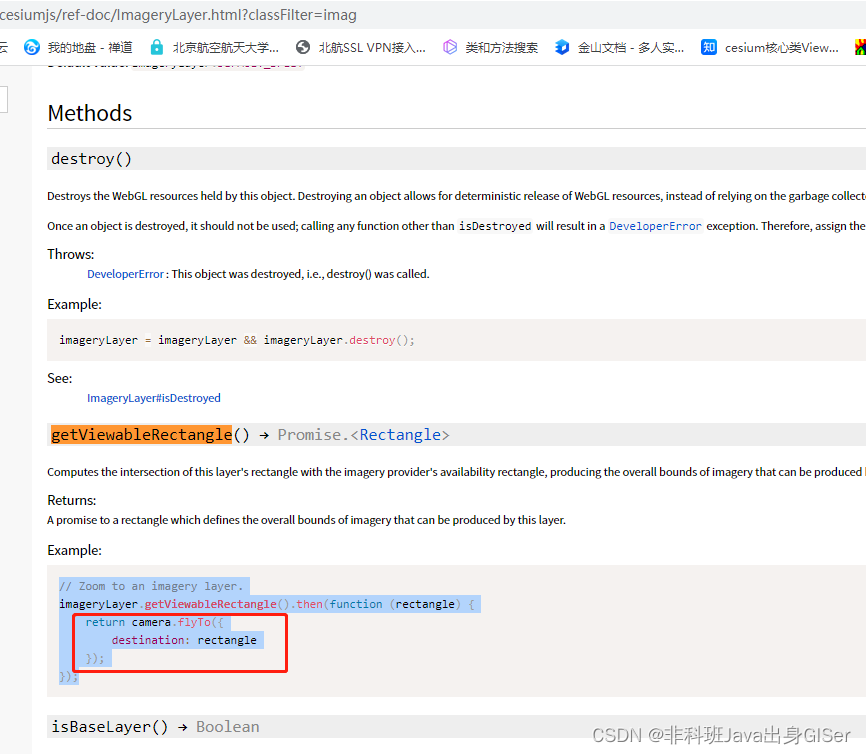The image size is (866, 754).
Task: Click the DeveloperError link in the exception sentence
Action: (655, 225)
